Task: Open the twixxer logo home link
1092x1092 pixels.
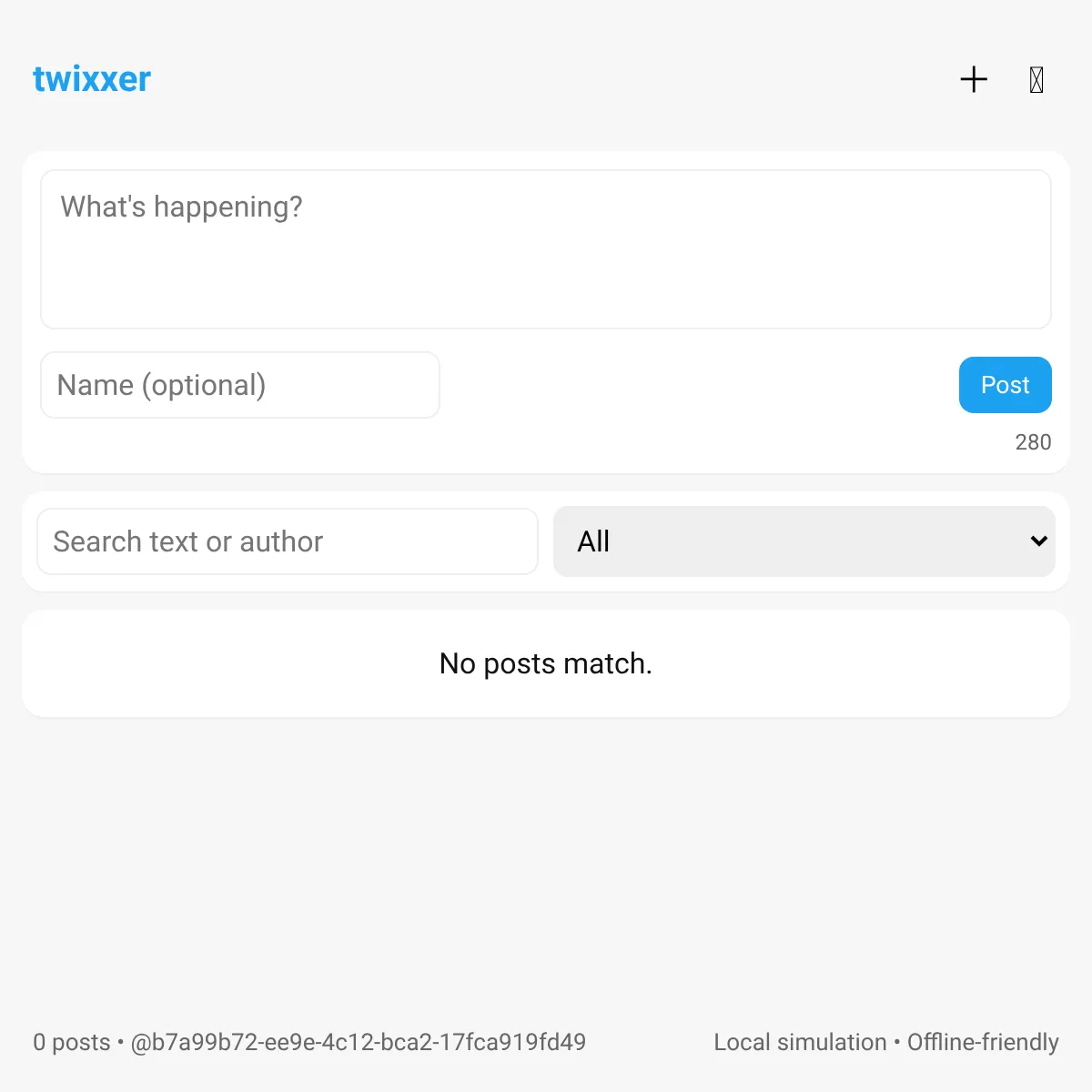Action: coord(92,79)
